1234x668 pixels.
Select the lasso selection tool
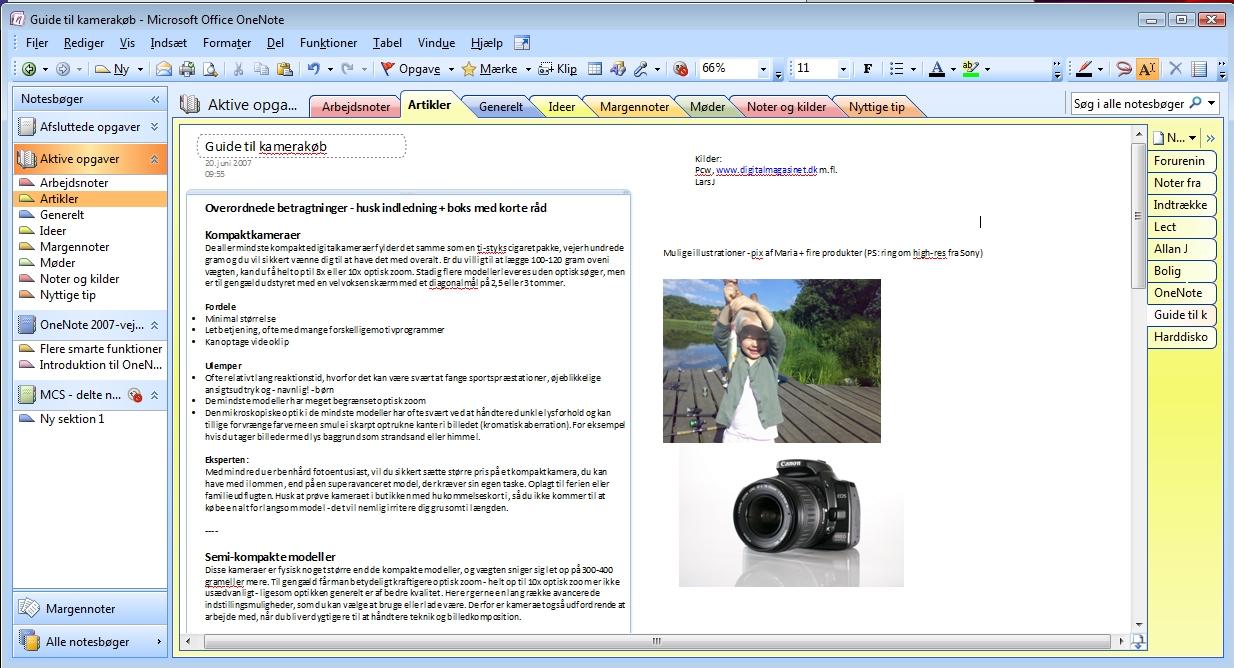(x=1125, y=68)
